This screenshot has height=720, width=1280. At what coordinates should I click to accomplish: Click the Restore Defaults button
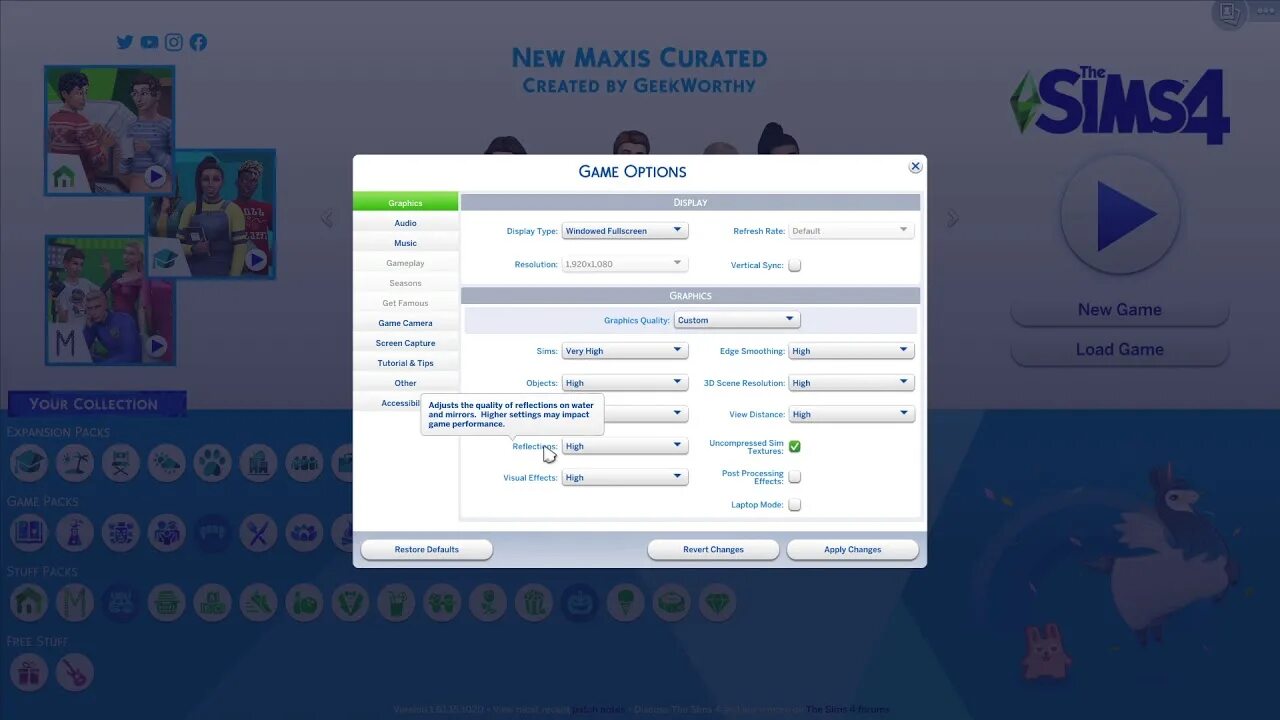click(427, 549)
